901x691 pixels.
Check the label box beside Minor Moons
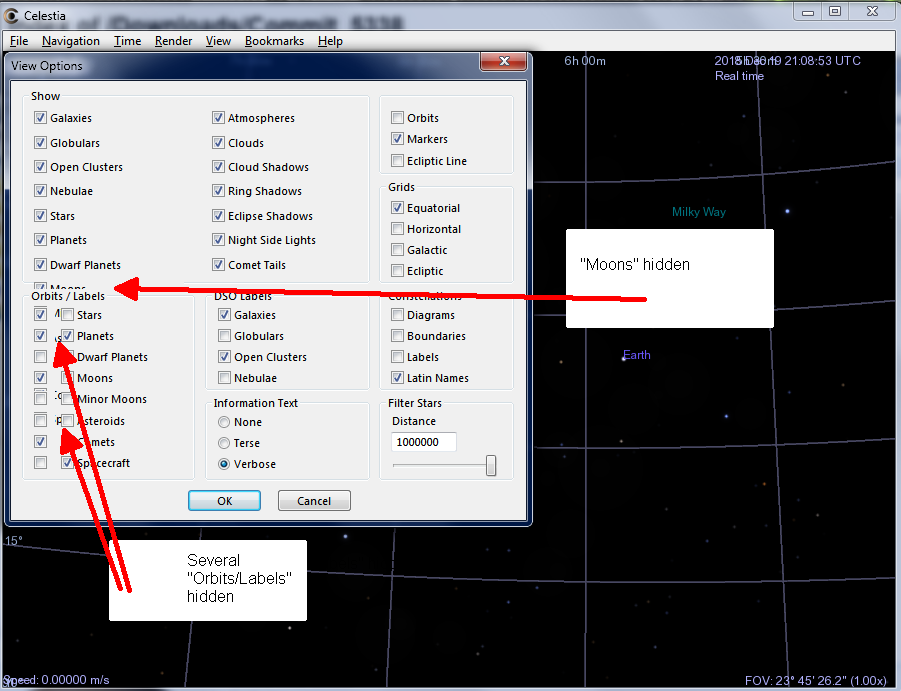point(68,399)
